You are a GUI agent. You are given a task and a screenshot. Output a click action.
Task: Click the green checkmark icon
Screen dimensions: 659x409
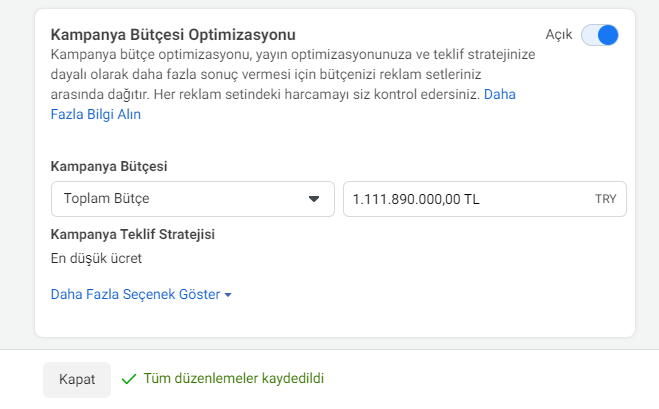coord(129,379)
